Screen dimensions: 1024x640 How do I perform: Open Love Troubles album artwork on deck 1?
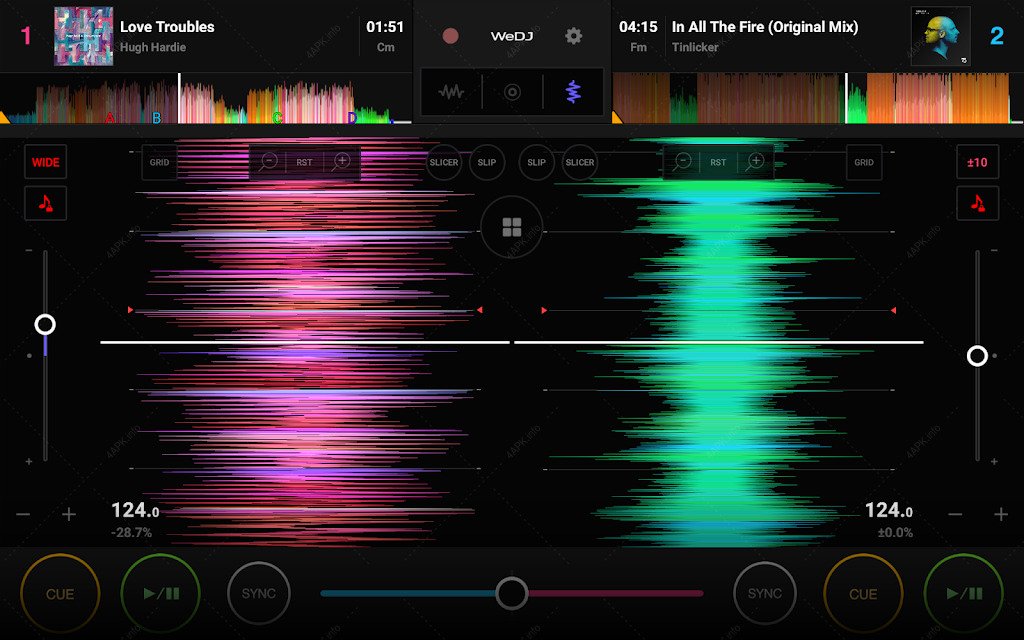[x=84, y=36]
